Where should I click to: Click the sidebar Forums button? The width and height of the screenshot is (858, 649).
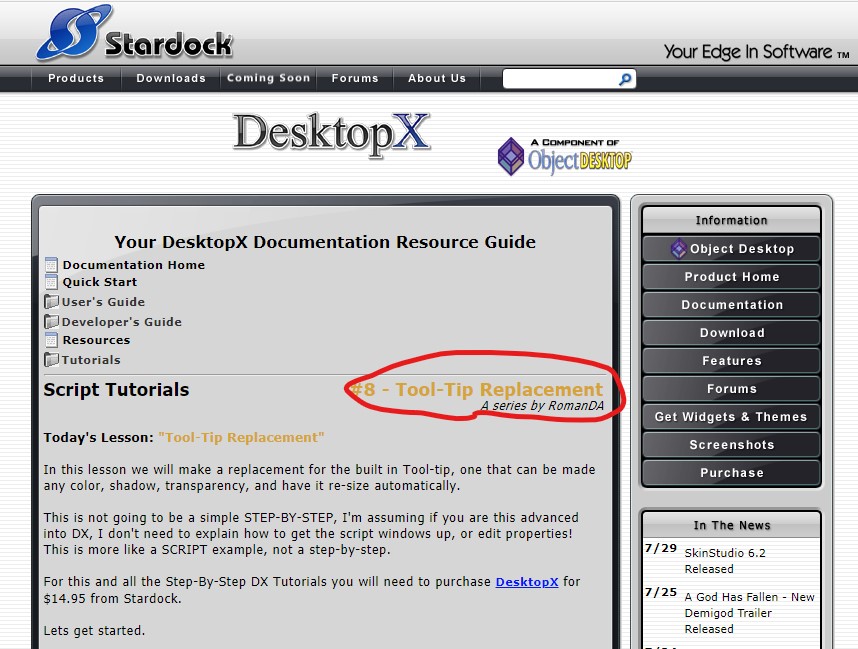(x=732, y=389)
